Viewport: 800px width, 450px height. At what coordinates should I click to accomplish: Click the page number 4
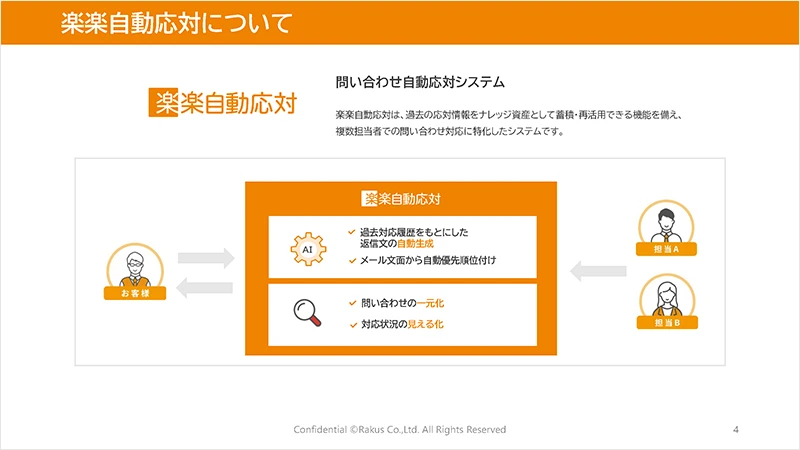[736, 430]
